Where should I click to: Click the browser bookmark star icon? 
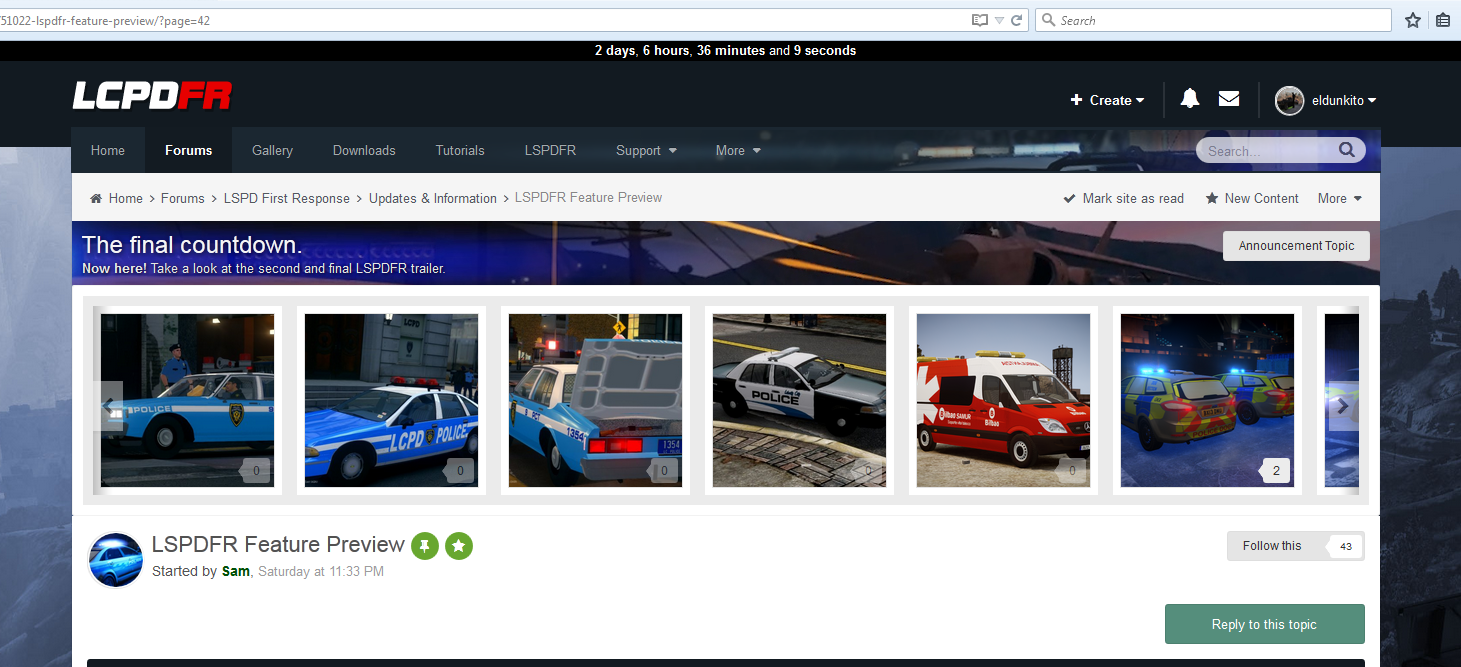(x=1412, y=20)
